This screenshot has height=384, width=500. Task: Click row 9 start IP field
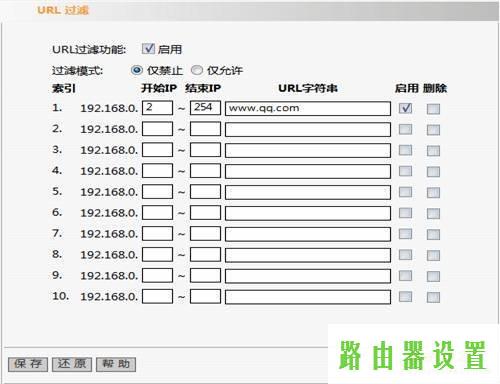click(x=157, y=276)
